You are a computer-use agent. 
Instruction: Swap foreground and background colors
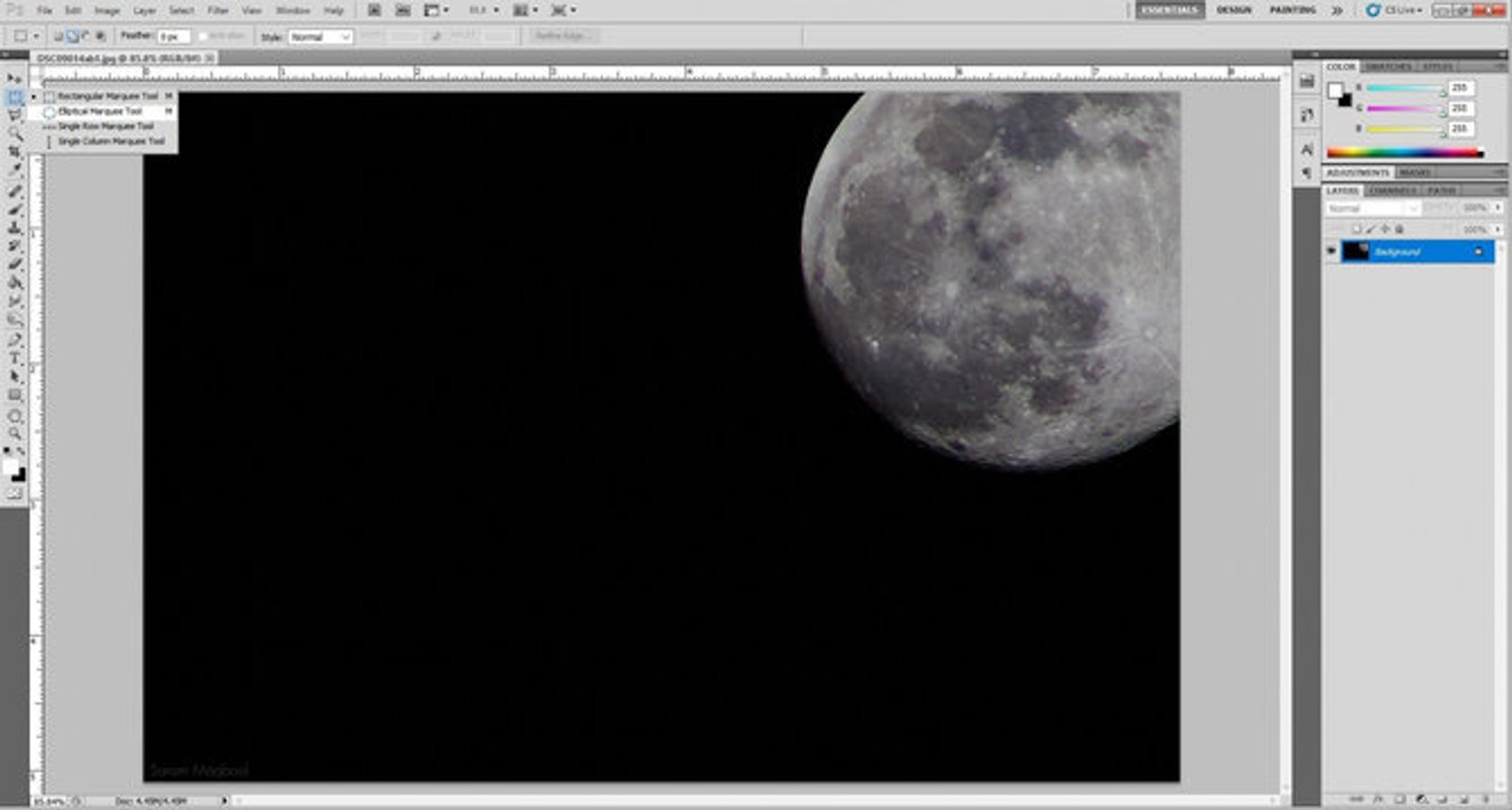click(x=21, y=452)
